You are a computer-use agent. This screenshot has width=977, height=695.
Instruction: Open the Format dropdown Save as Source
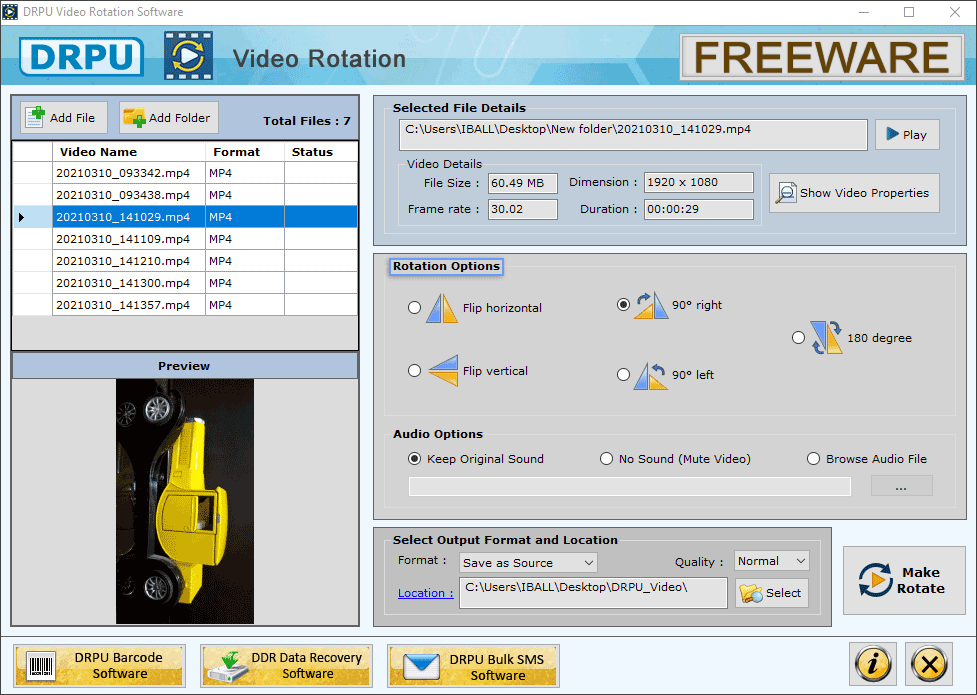point(528,563)
